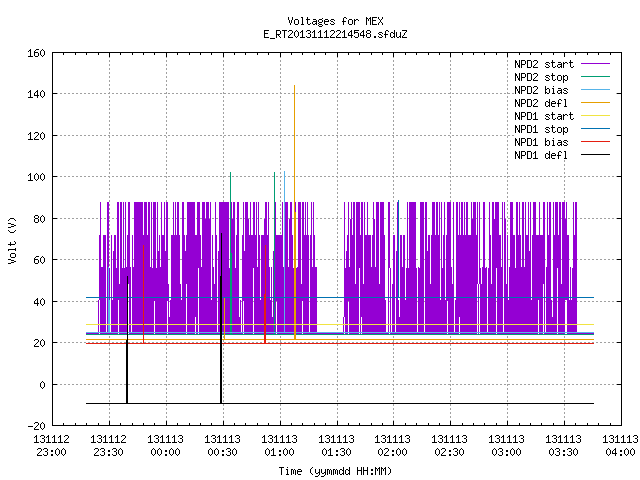640x480 pixels.
Task: Click the green NPD2 stop legend line
Action: pos(596,76)
